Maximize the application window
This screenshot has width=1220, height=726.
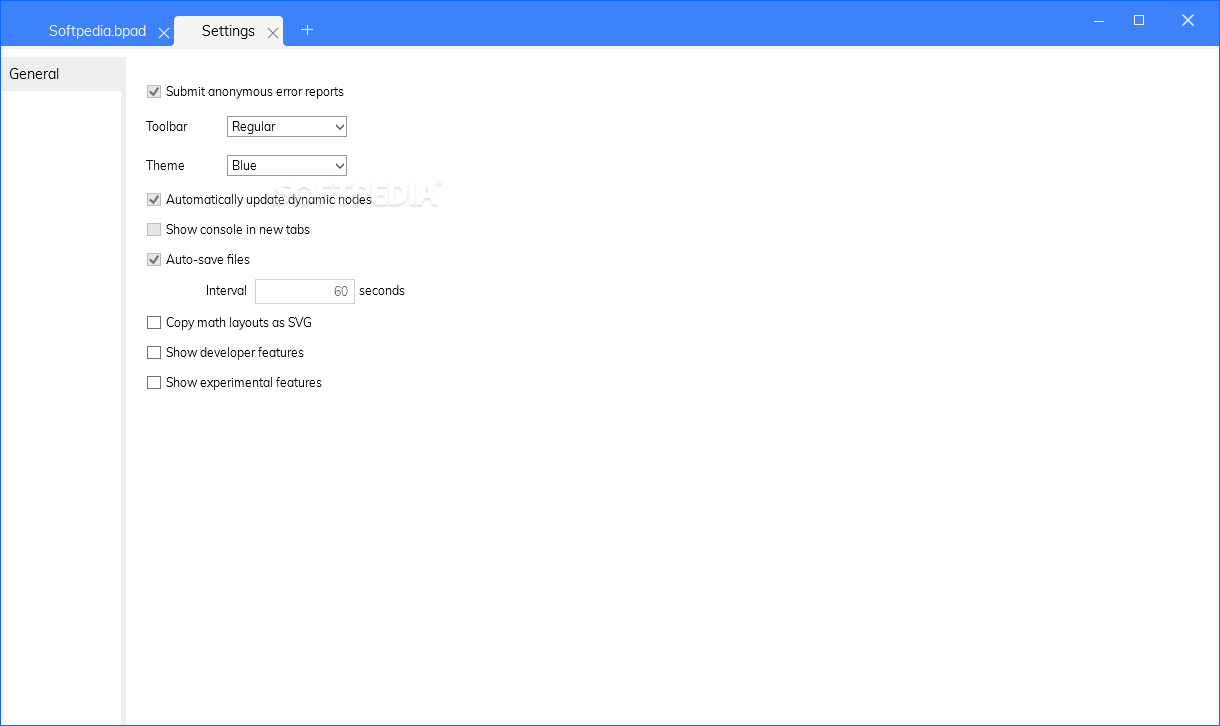click(1138, 20)
